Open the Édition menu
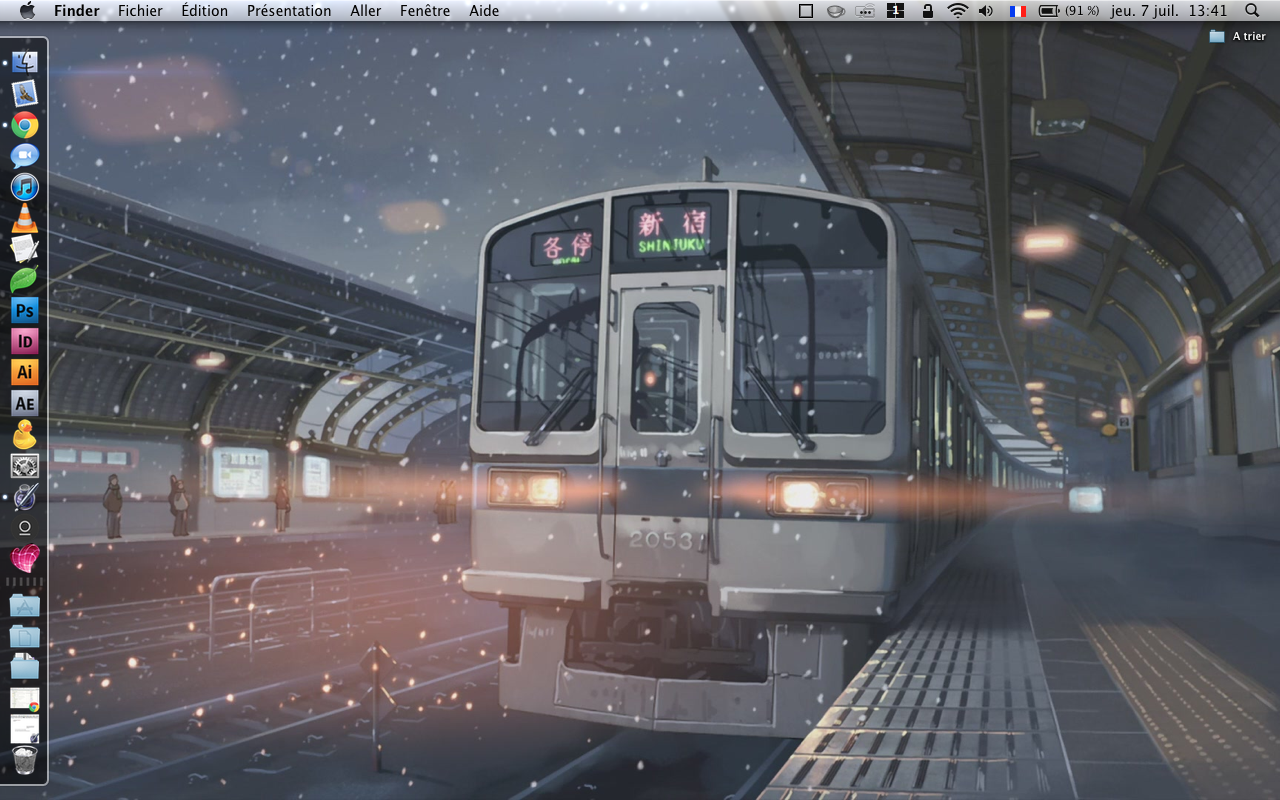 tap(205, 11)
